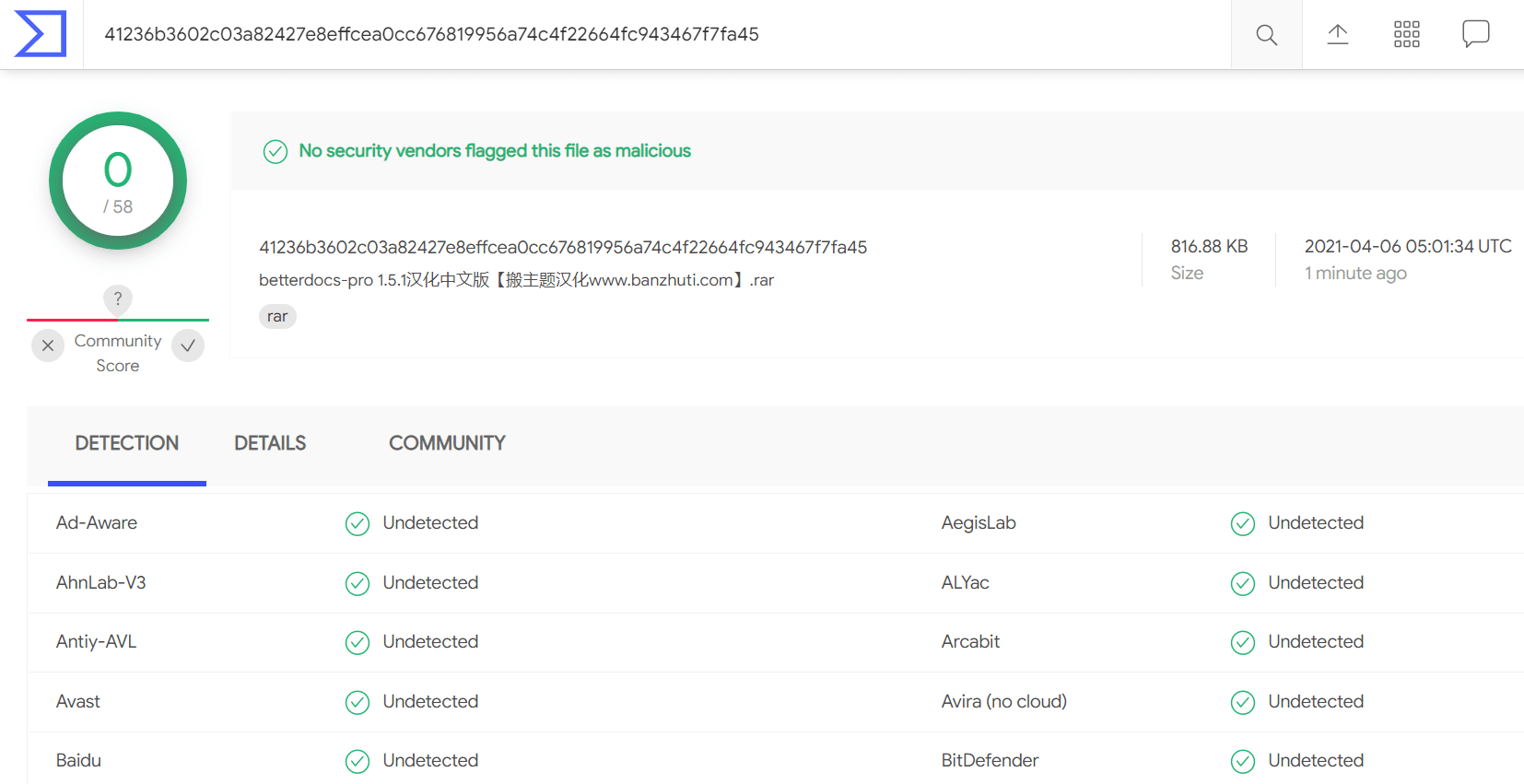Click the 0/58 detection score gauge
This screenshot has height=784, width=1524.
click(x=118, y=181)
